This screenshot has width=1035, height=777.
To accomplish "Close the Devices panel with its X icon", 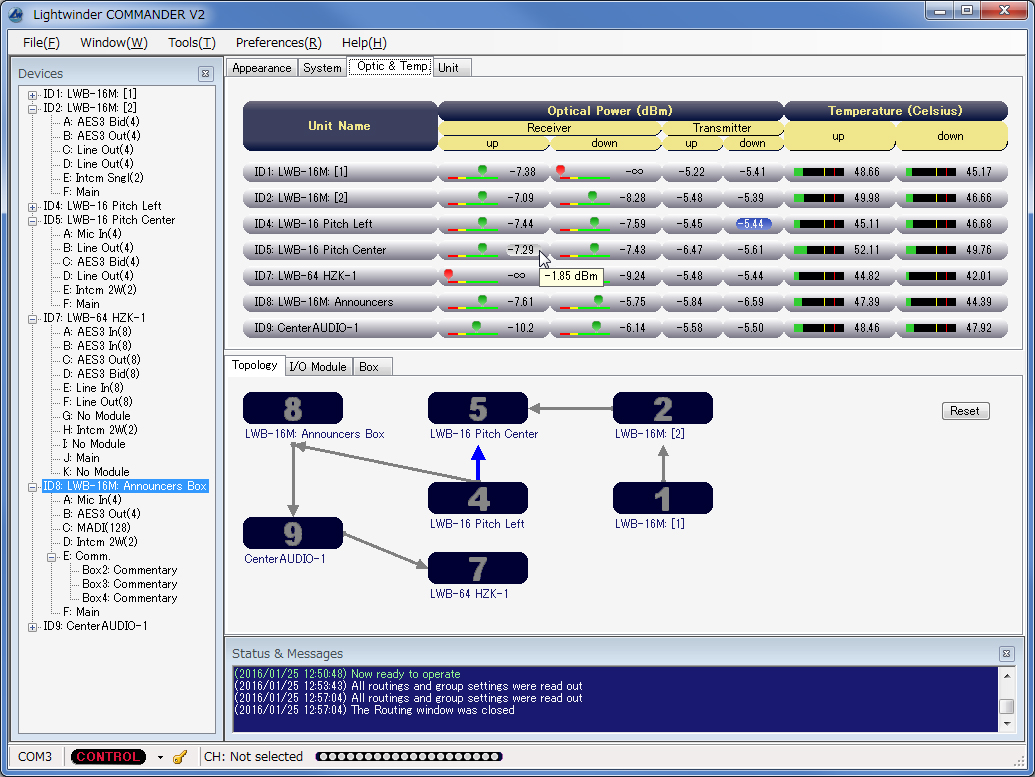I will coord(205,74).
